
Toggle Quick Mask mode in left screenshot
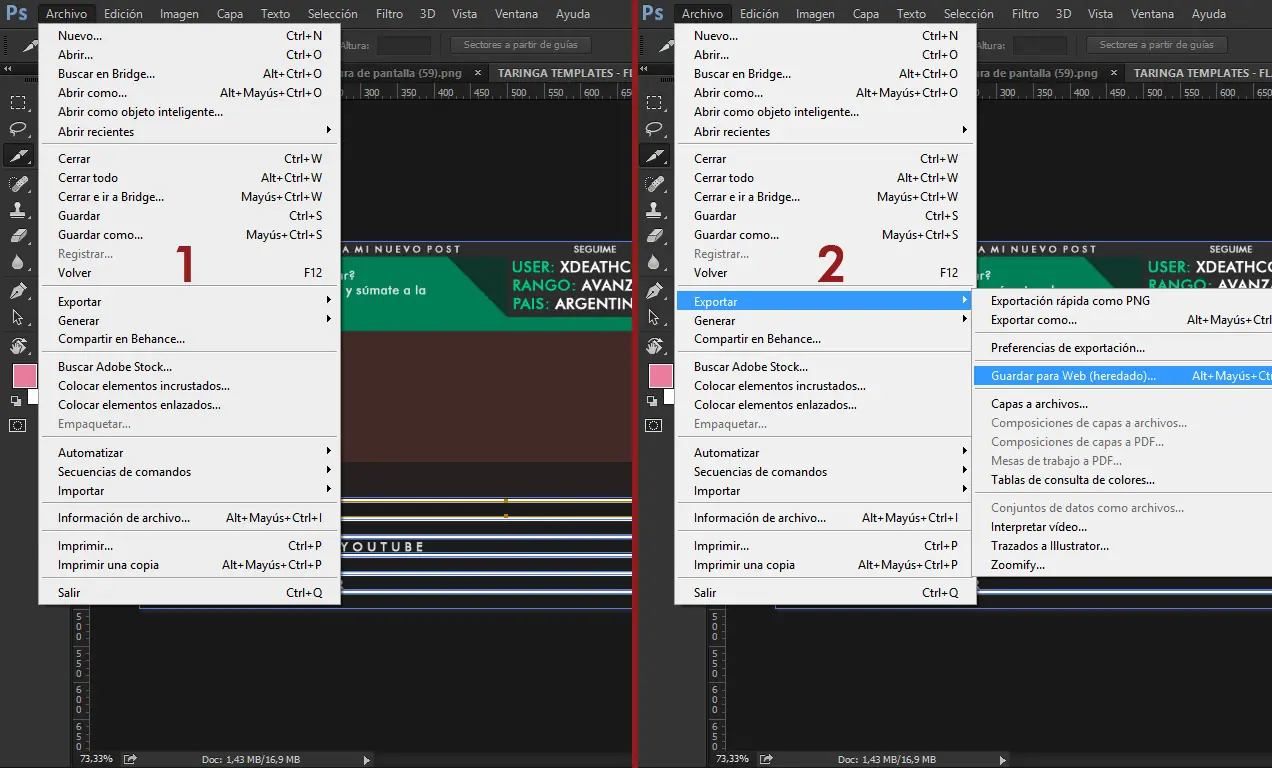coord(18,425)
